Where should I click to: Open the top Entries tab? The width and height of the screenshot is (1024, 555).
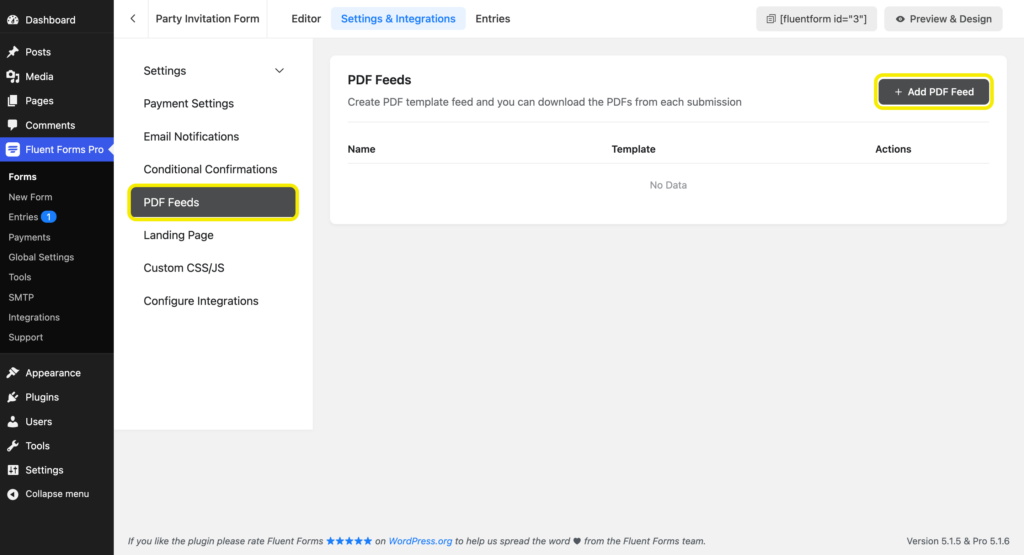(x=493, y=19)
